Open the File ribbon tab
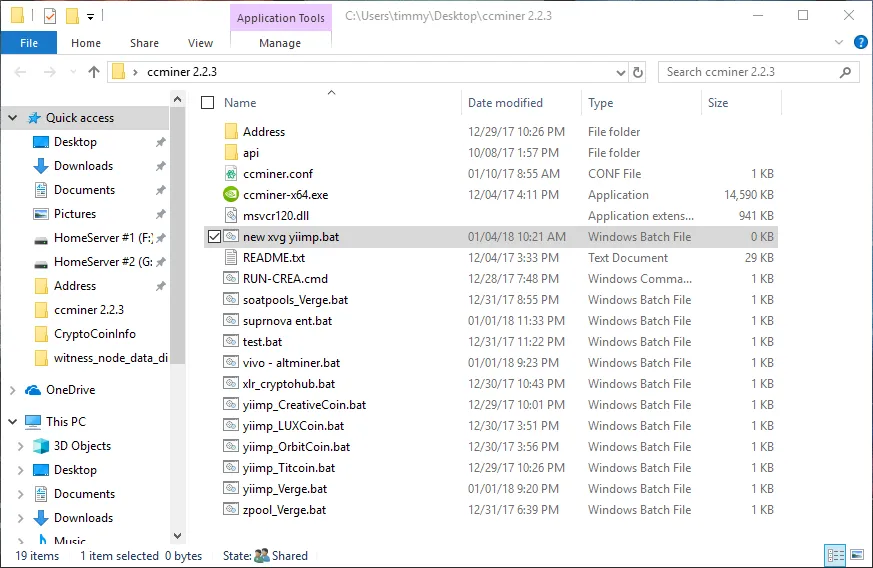 [29, 43]
